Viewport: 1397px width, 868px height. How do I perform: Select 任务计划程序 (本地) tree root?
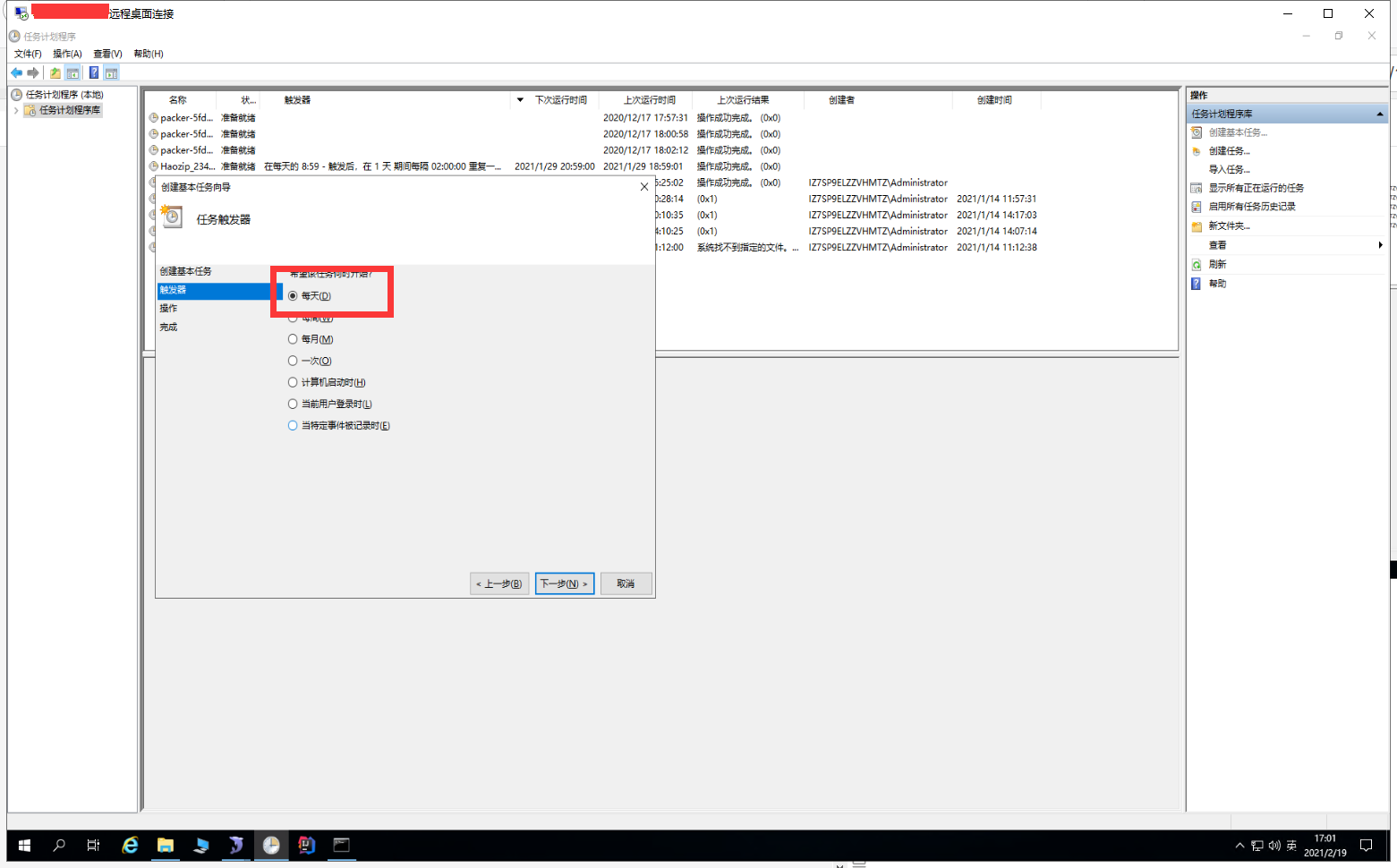(x=64, y=95)
